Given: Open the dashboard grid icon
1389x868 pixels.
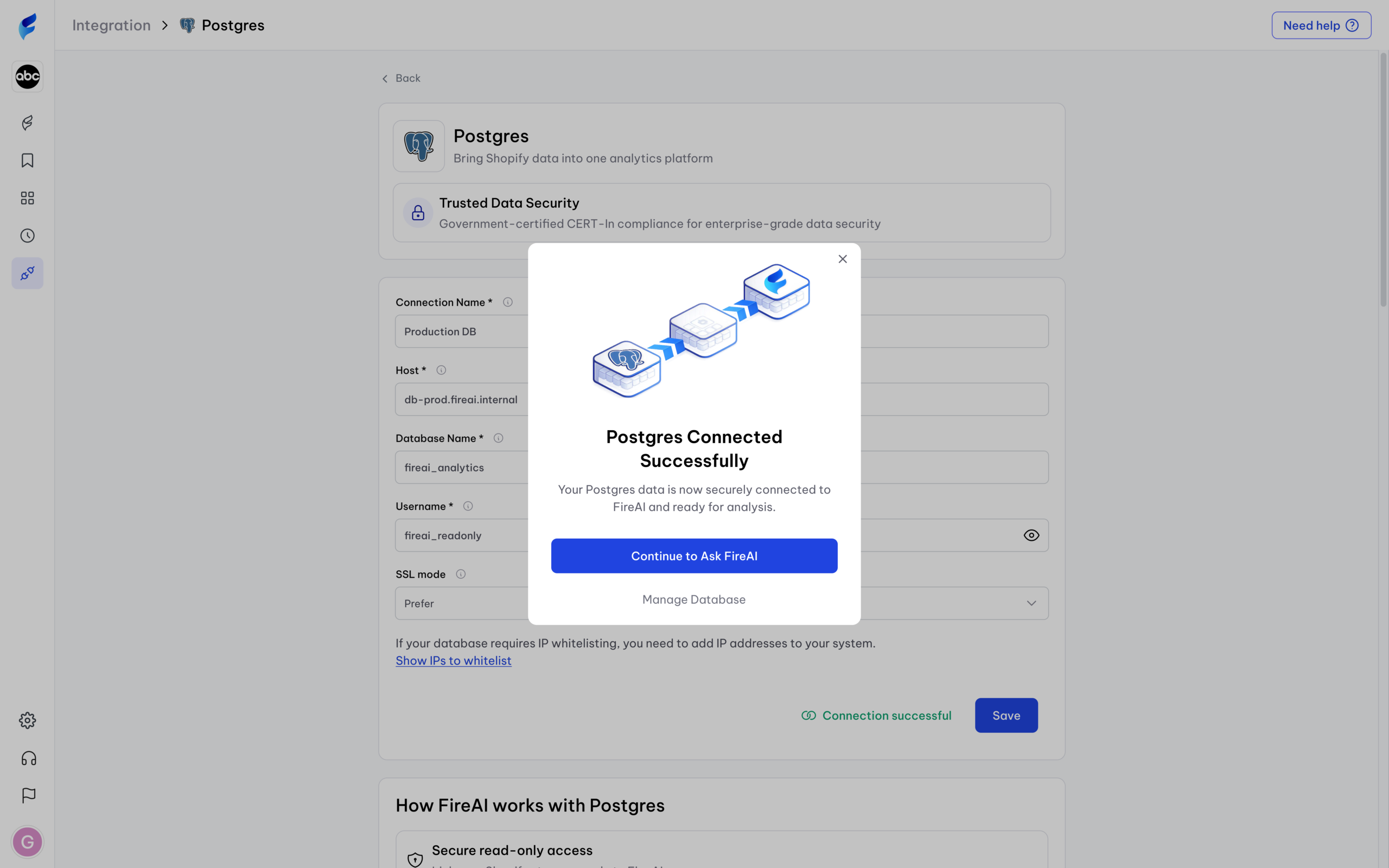Looking at the screenshot, I should click(27, 197).
